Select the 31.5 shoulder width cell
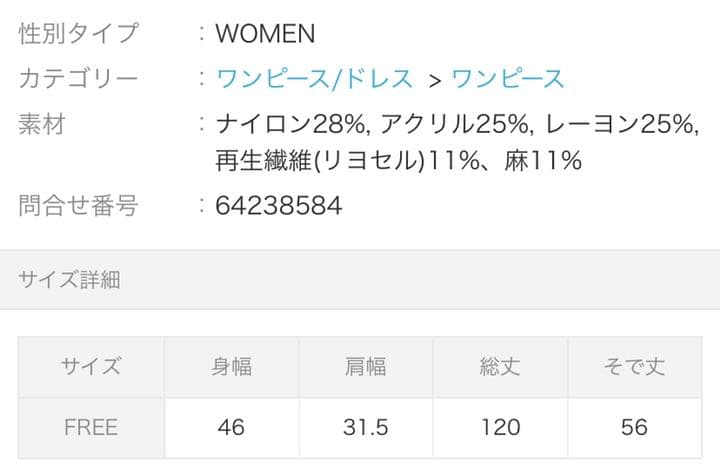Image resolution: width=720 pixels, height=474 pixels. click(x=365, y=428)
